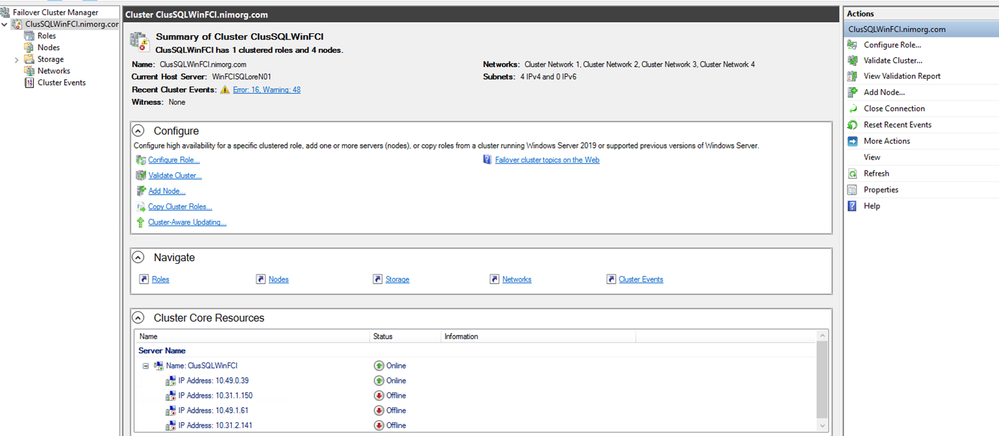Select Cluster Events in the left tree

coord(61,83)
